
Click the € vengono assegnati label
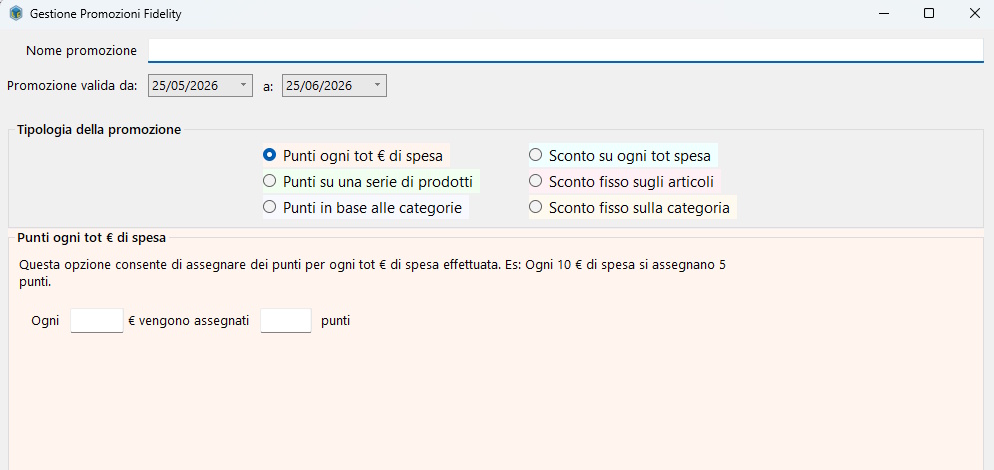coord(188,321)
